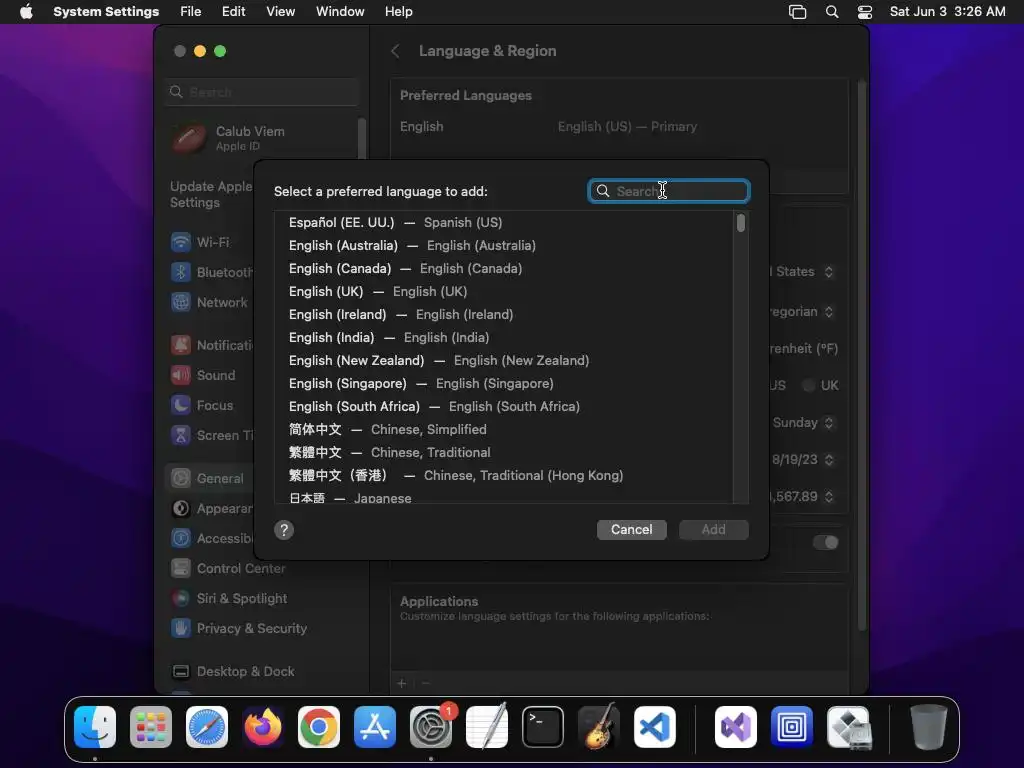Screen dimensions: 1024x768
Task: Click the Network globe icon in sidebar
Action: [x=181, y=302]
